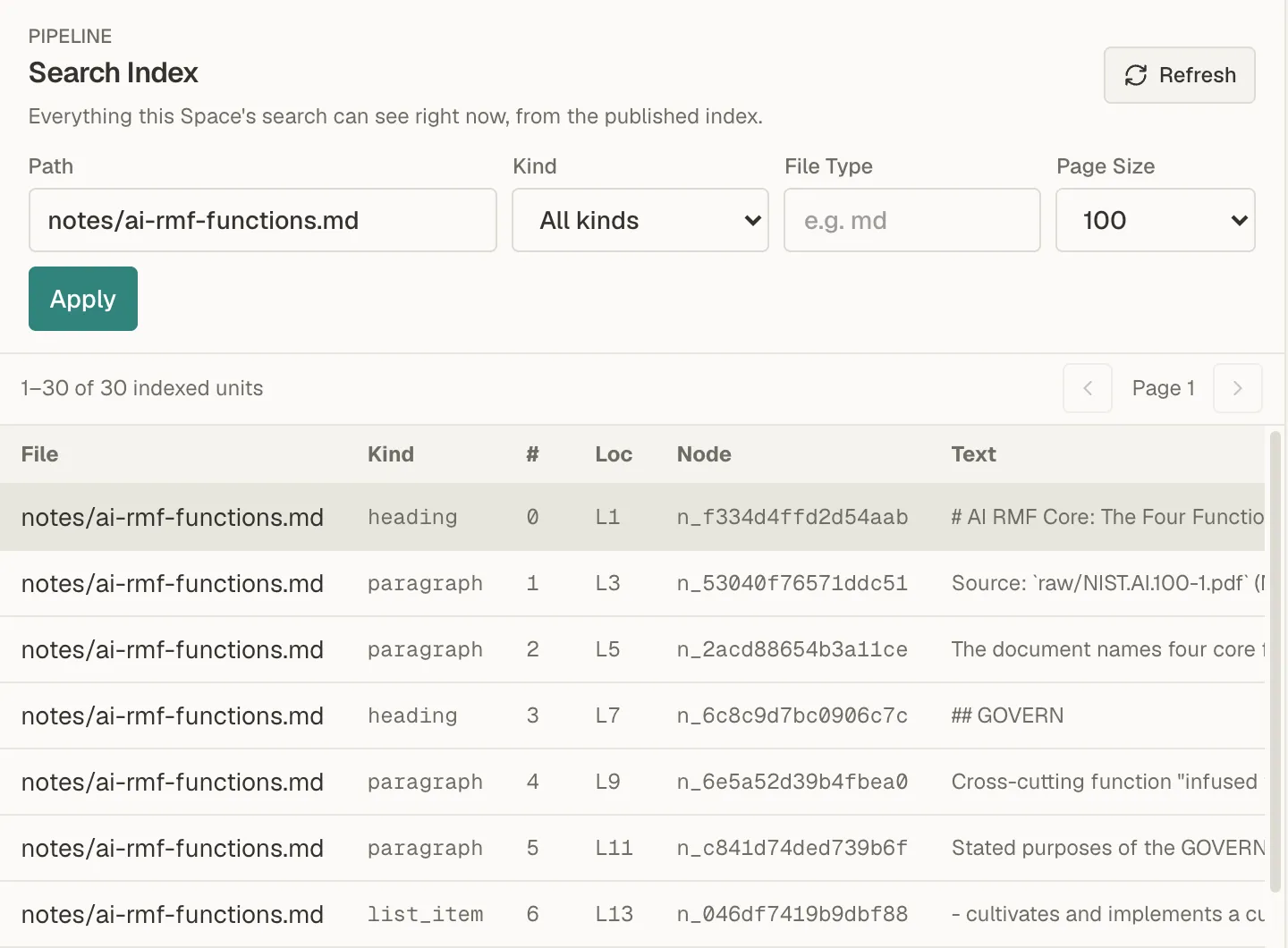1288x948 pixels.
Task: Click the File column header
Action: tap(40, 454)
